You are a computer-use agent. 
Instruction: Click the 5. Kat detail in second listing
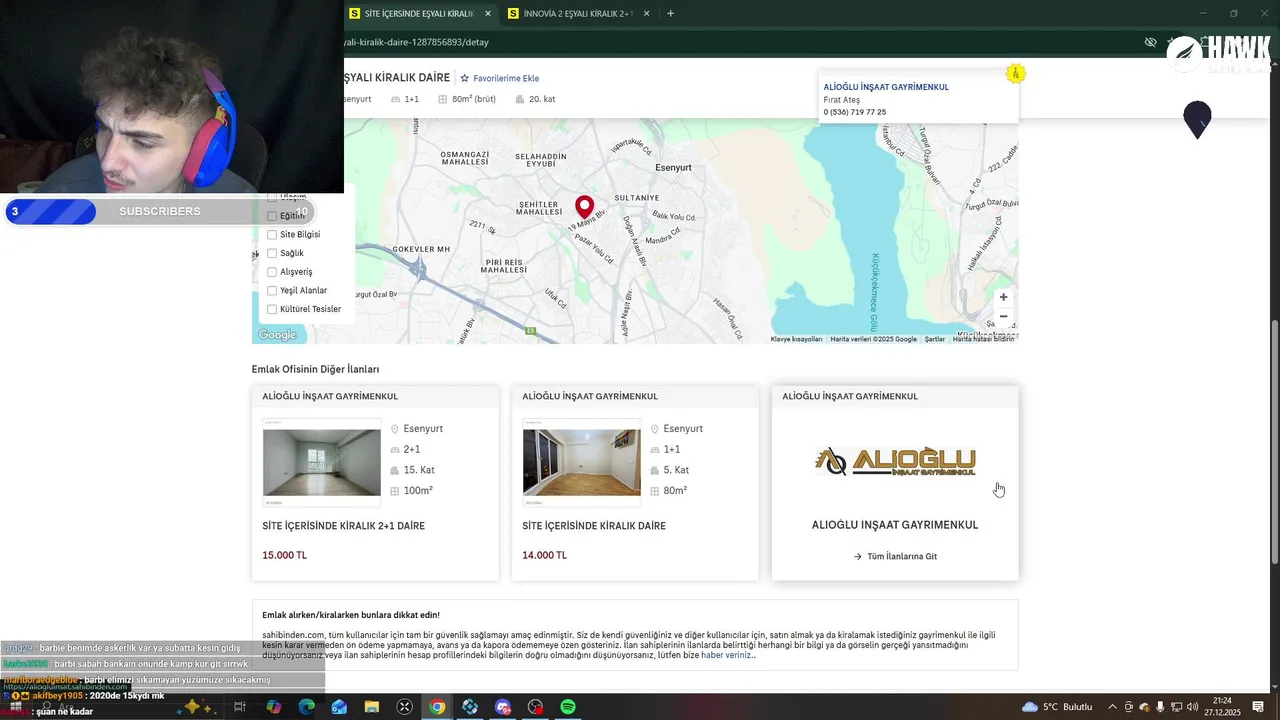click(x=676, y=470)
